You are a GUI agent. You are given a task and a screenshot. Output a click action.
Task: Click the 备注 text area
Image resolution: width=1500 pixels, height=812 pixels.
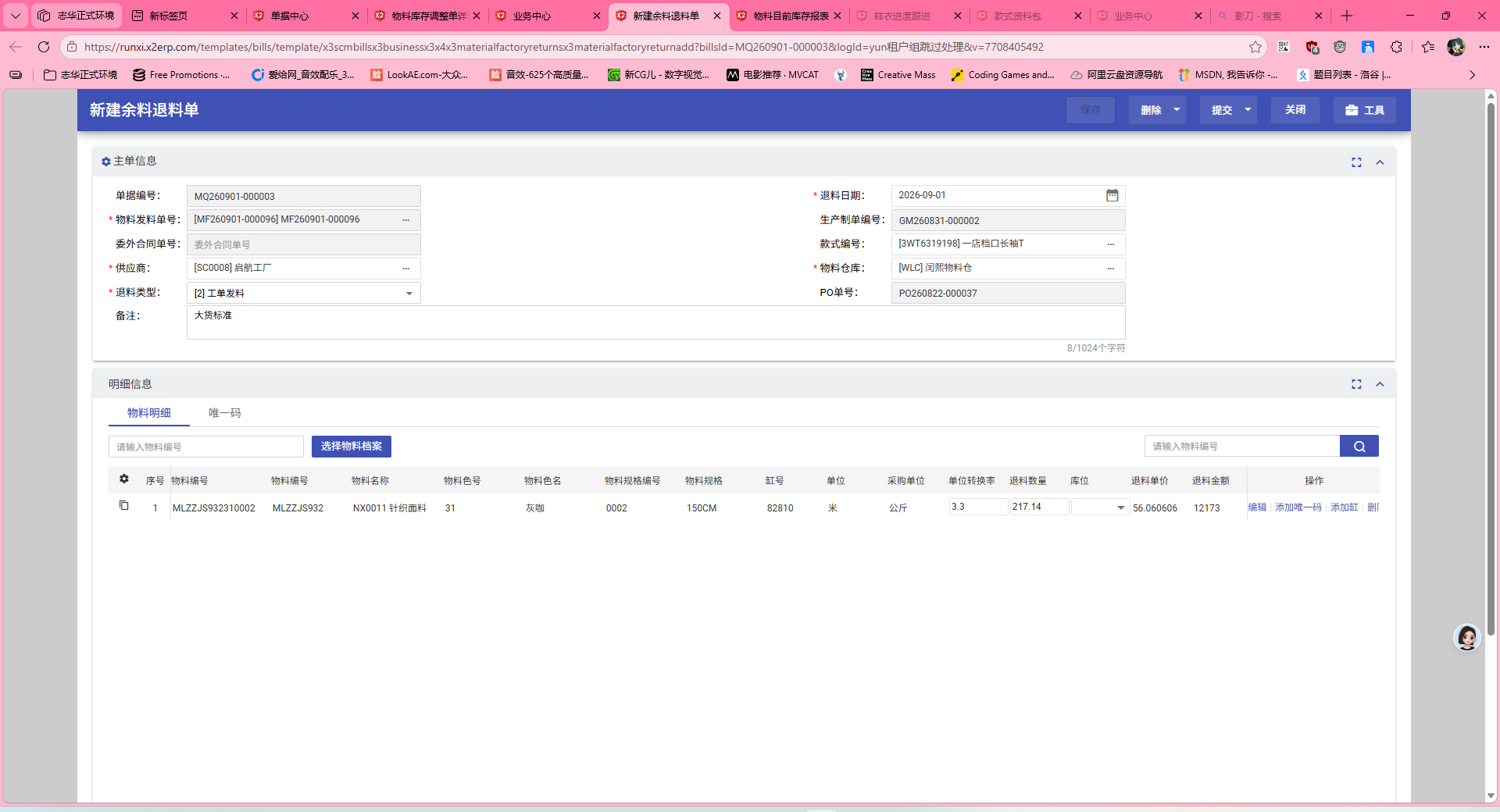655,322
